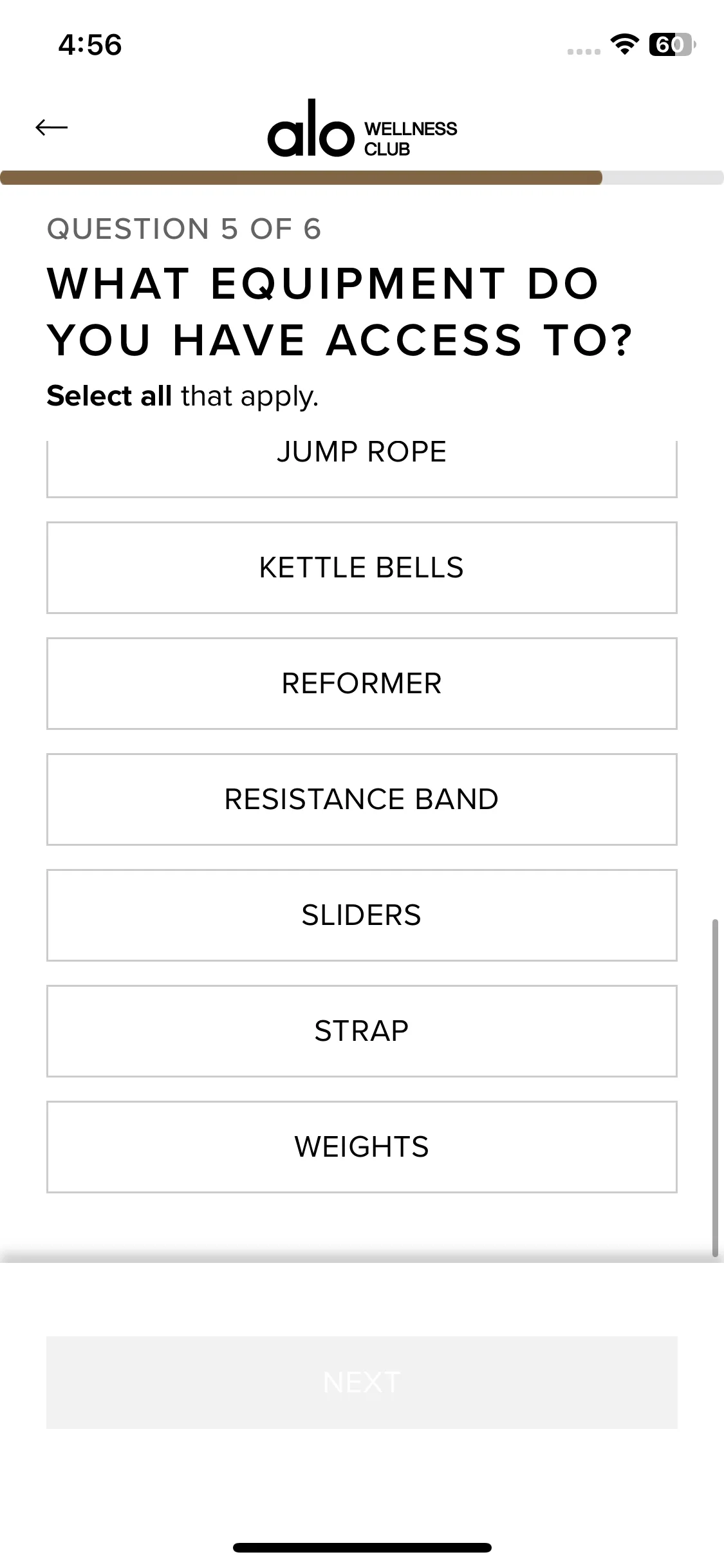The image size is (724, 1568).
Task: Tap the cellular signal dots
Action: click(x=584, y=51)
